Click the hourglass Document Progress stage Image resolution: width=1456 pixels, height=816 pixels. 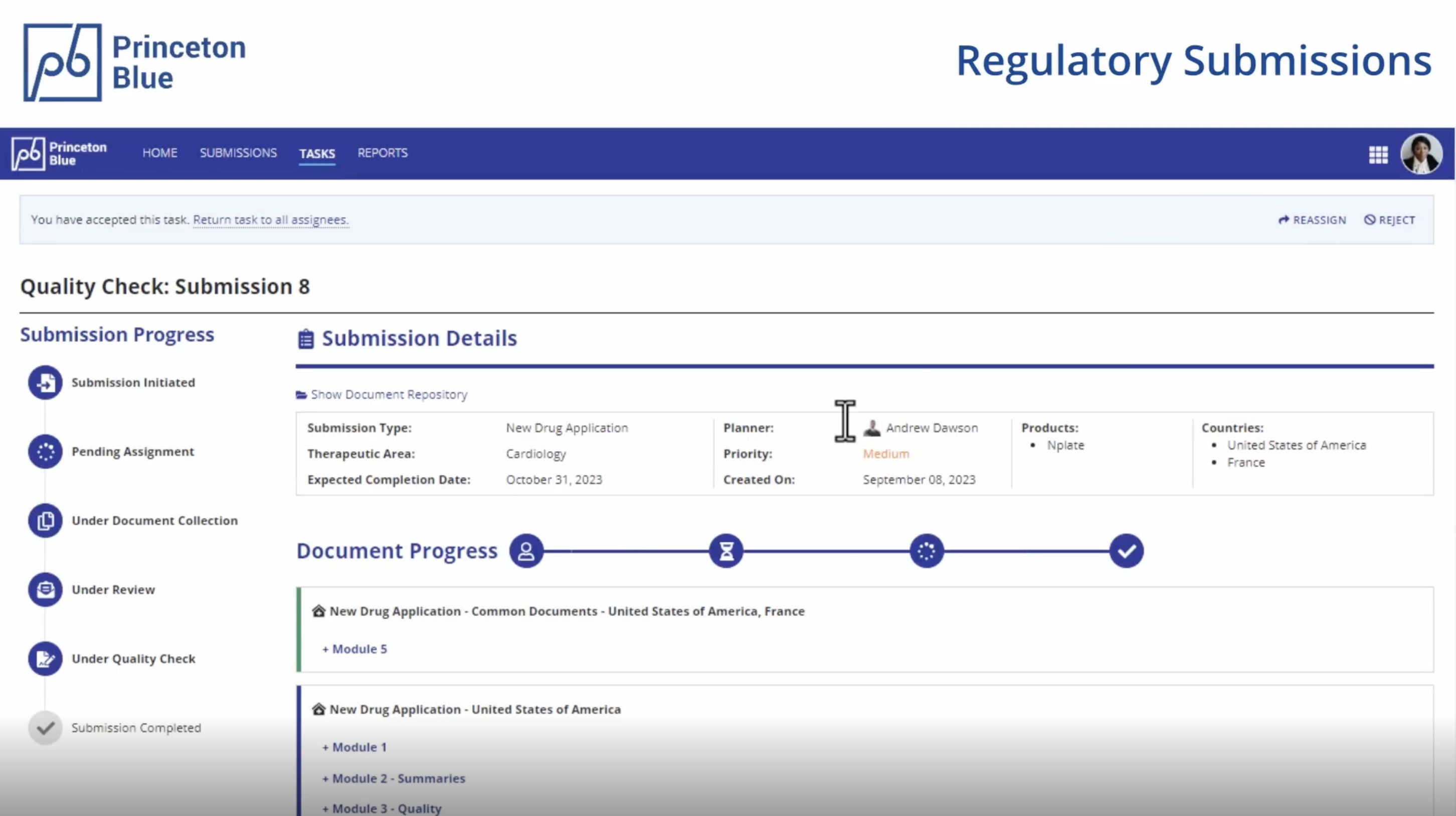tap(726, 551)
